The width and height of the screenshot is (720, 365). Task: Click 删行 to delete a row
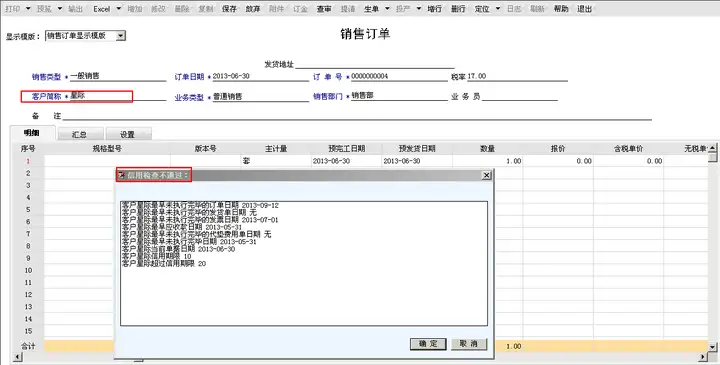458,9
